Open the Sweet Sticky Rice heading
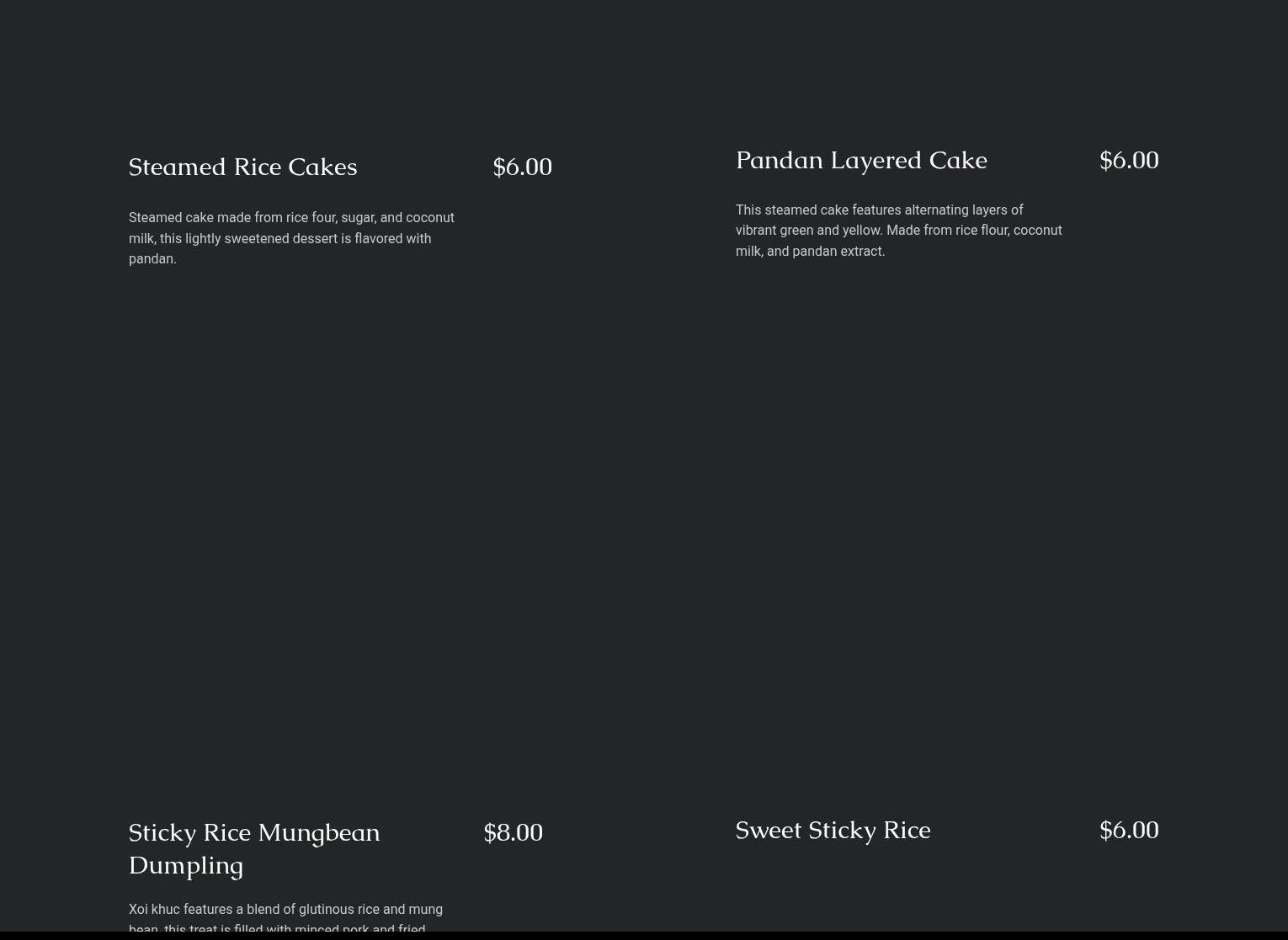This screenshot has width=1288, height=940. (833, 830)
